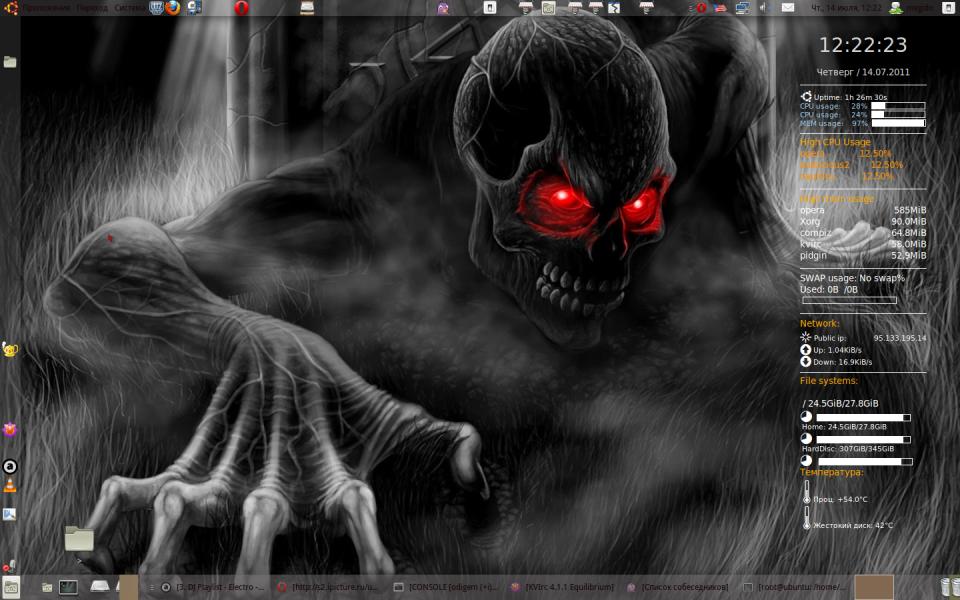The height and width of the screenshot is (600, 960).
Task: Click the 'Четверг / 14.07.2011' date text
Action: coord(863,72)
